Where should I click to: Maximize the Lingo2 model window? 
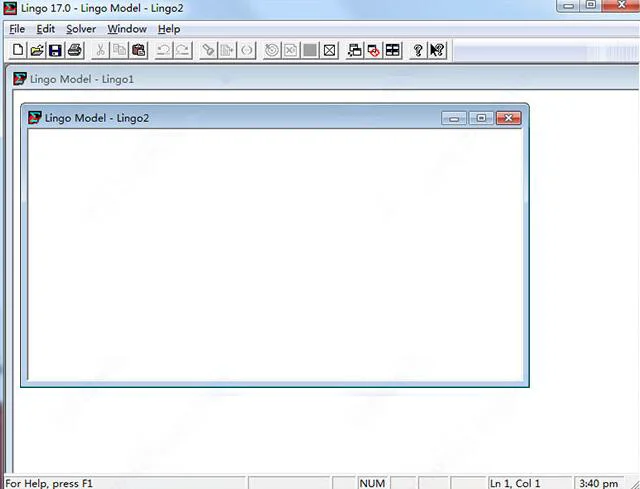tap(481, 118)
